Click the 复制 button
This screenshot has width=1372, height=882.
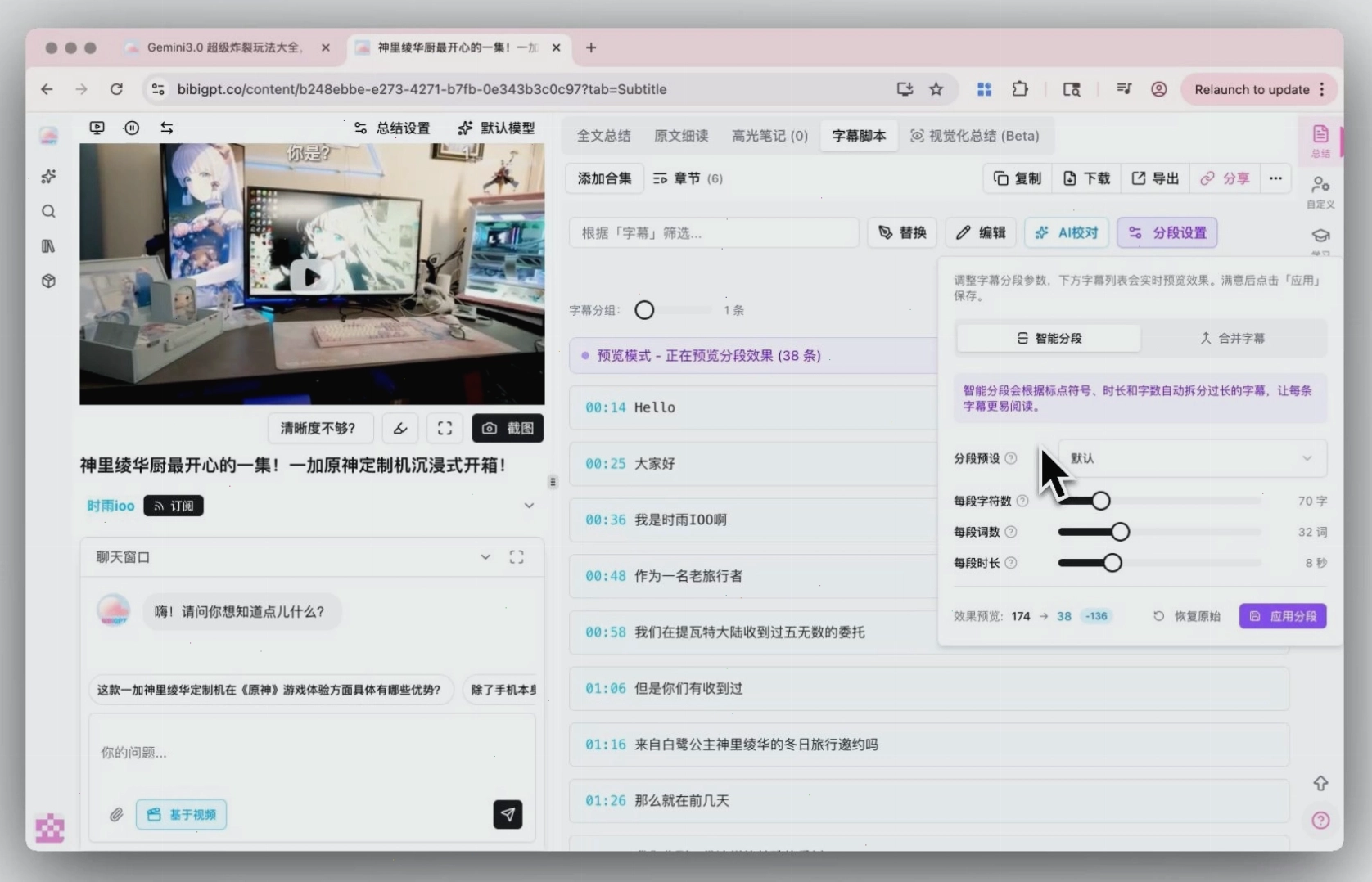click(1018, 178)
